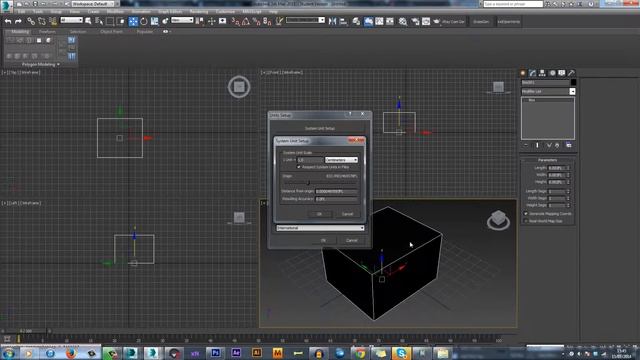
Task: Click the Redo arrow in main toolbar
Action: click(18, 21)
